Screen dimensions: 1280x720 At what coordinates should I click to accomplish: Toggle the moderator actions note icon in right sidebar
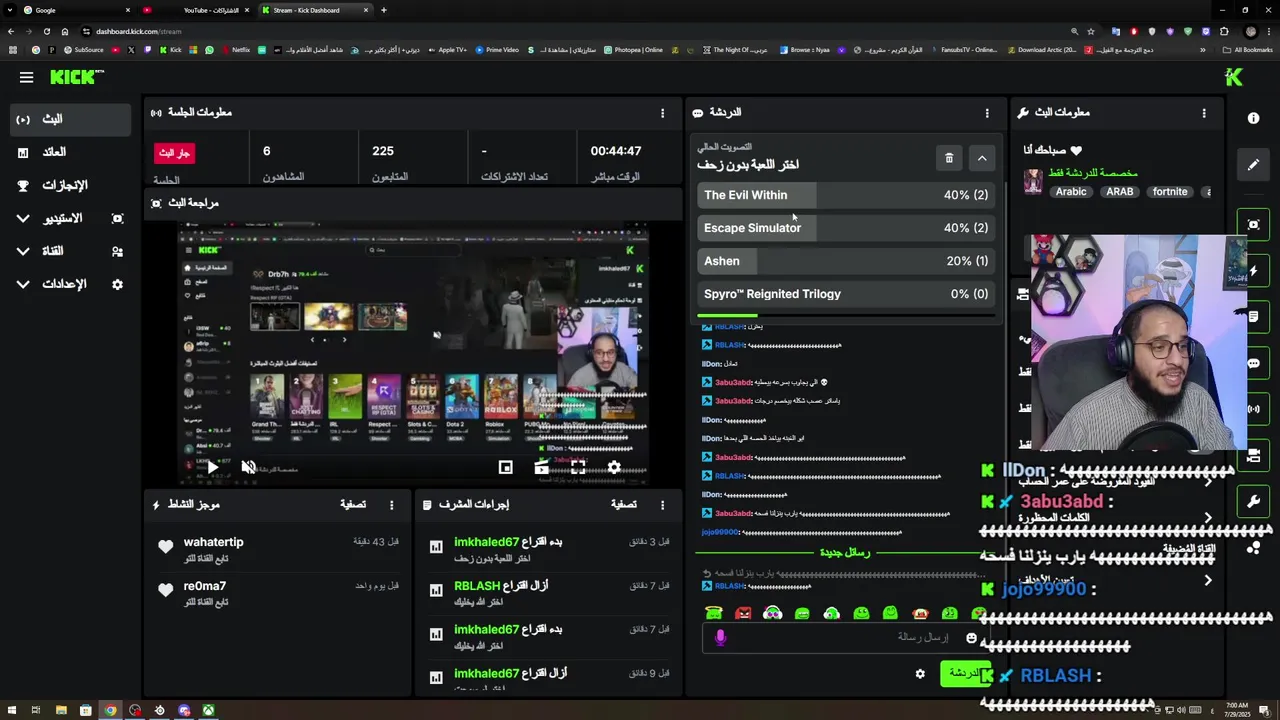1254,318
